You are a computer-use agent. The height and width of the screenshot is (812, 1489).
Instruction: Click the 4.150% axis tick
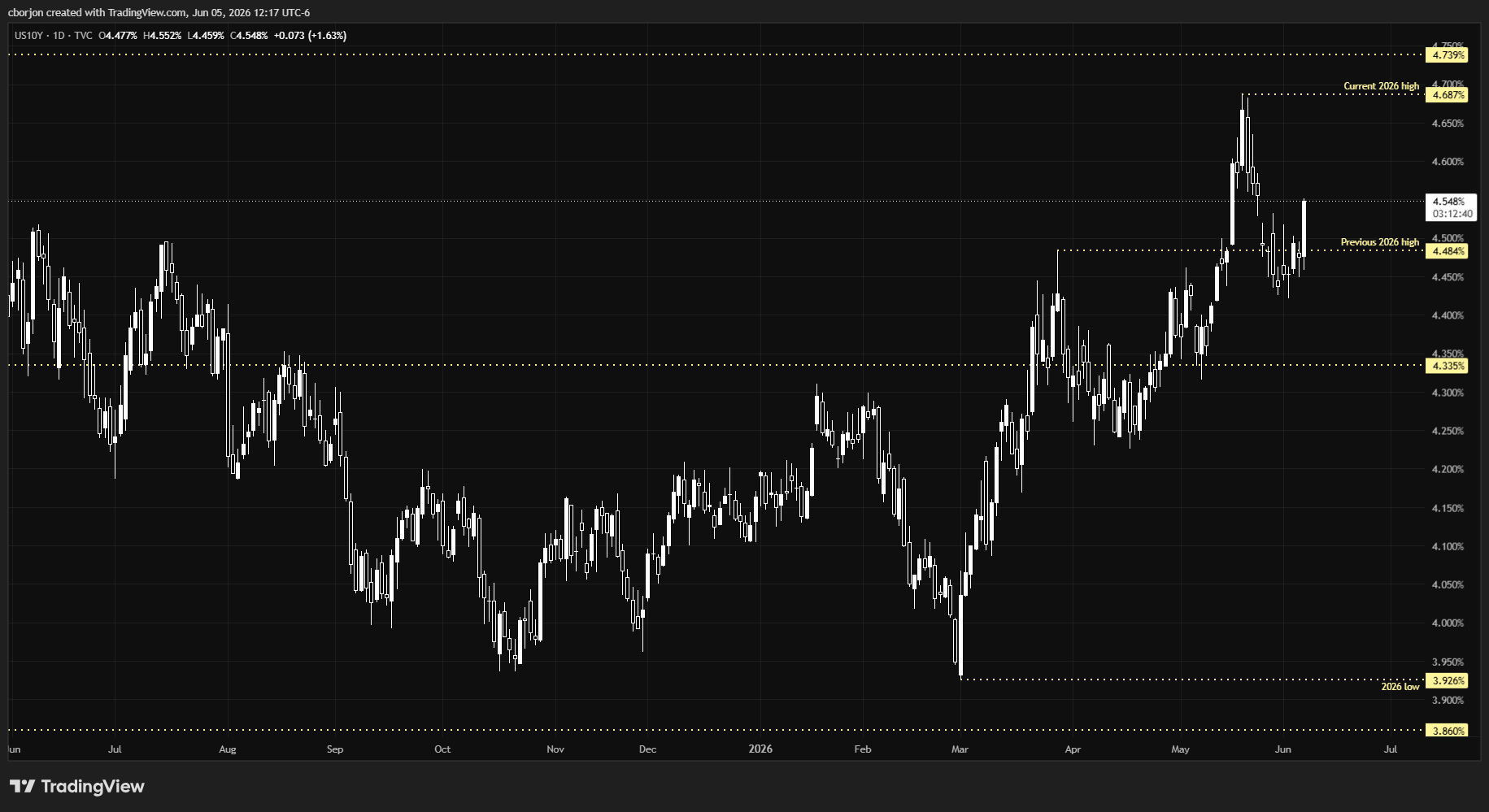coord(1448,508)
